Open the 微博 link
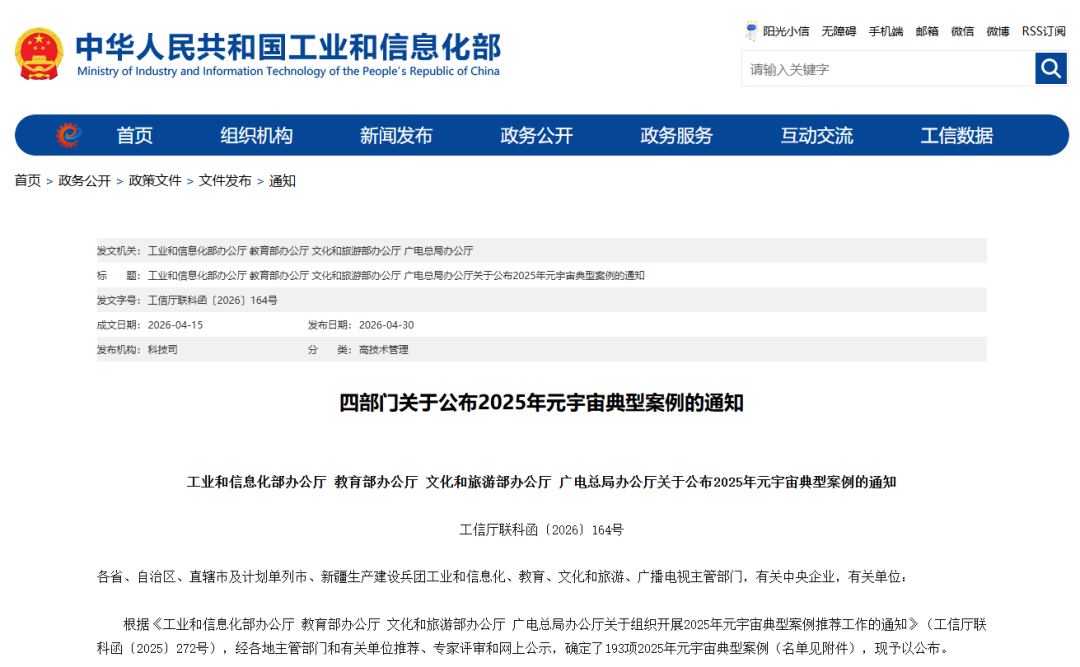The width and height of the screenshot is (1080, 667). 998,31
